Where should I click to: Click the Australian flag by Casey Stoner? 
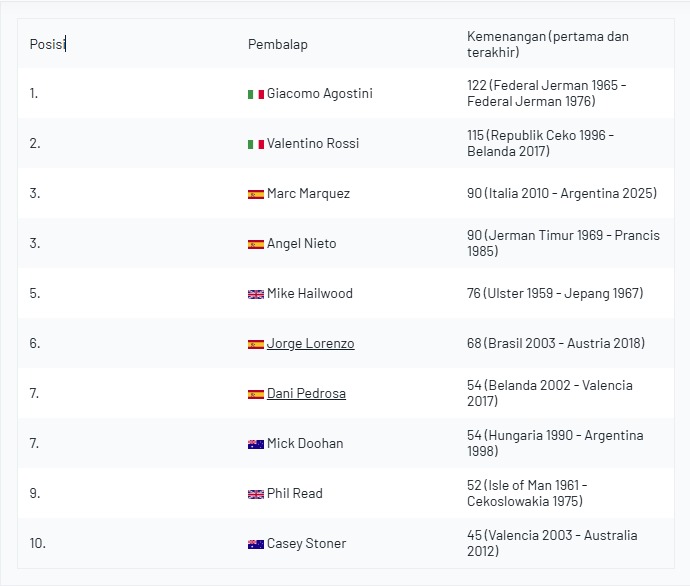255,544
